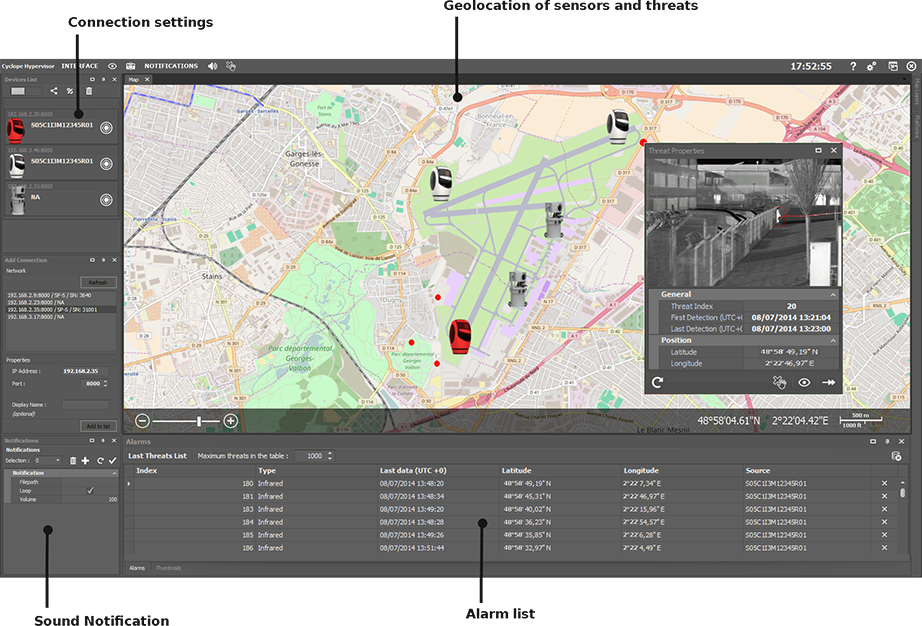Pin the Devices List panel open
Image resolution: width=922 pixels, height=626 pixels.
tap(102, 78)
